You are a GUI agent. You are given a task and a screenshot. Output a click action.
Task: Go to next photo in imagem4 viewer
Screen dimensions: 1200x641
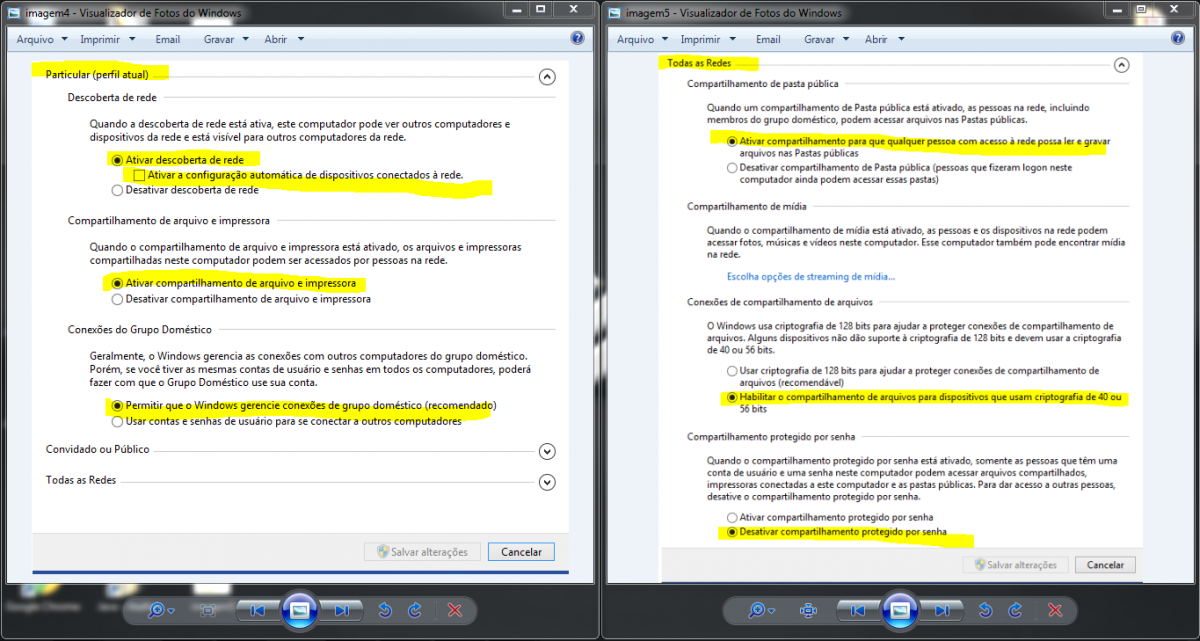tap(341, 610)
